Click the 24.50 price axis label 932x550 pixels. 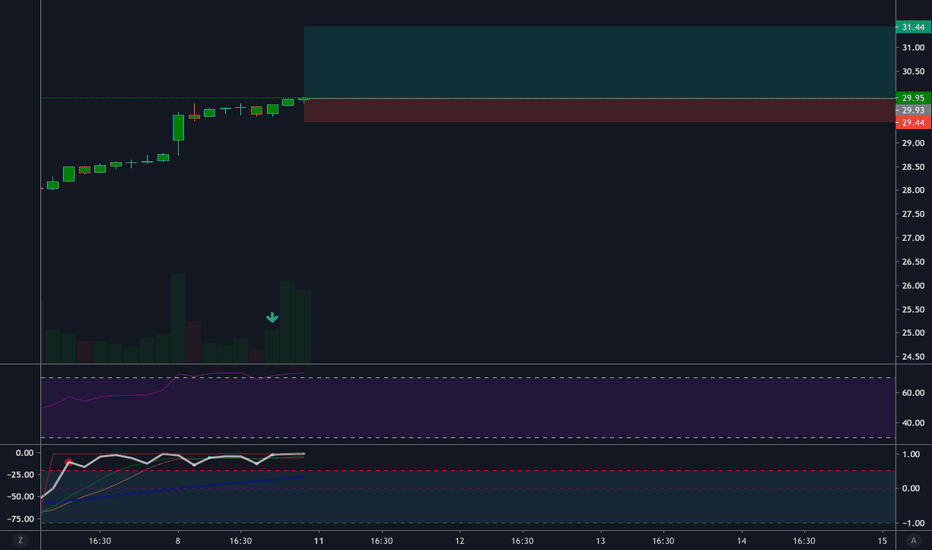pyautogui.click(x=913, y=357)
